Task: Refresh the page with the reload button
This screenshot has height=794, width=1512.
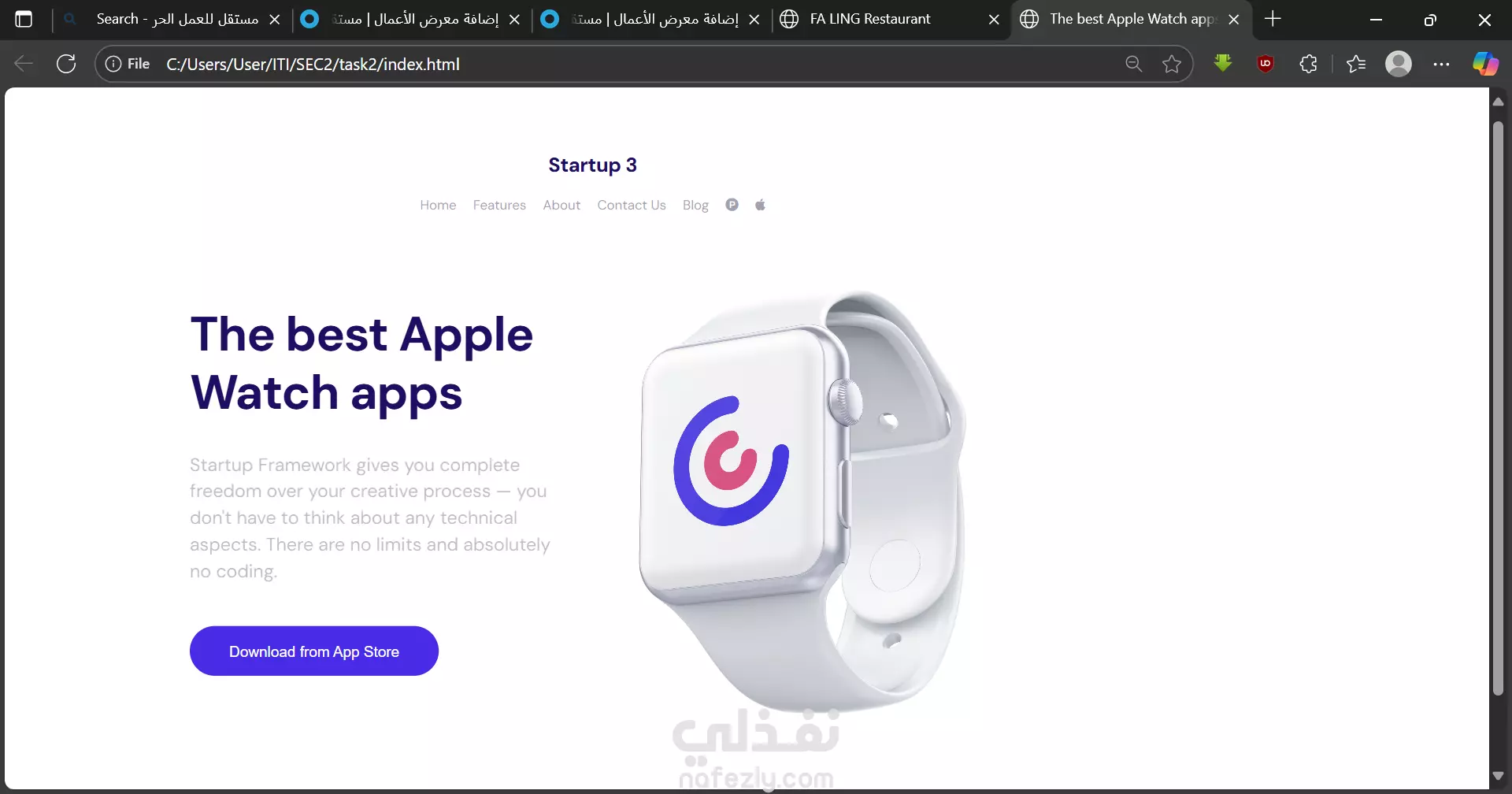Action: [66, 64]
